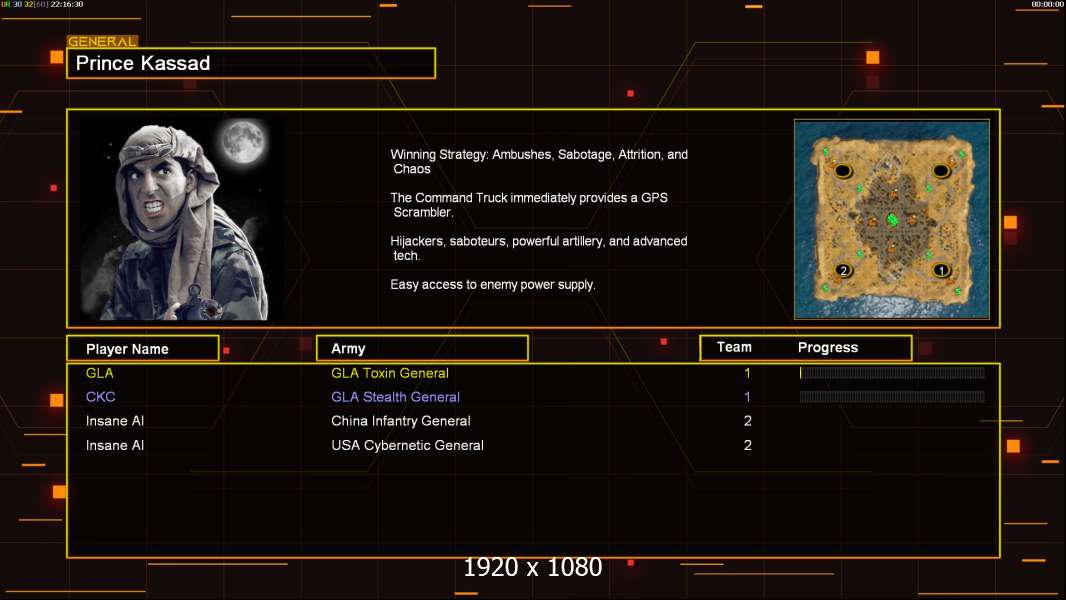The image size is (1066, 600).
Task: Select the GLA player name row
Action: click(100, 373)
